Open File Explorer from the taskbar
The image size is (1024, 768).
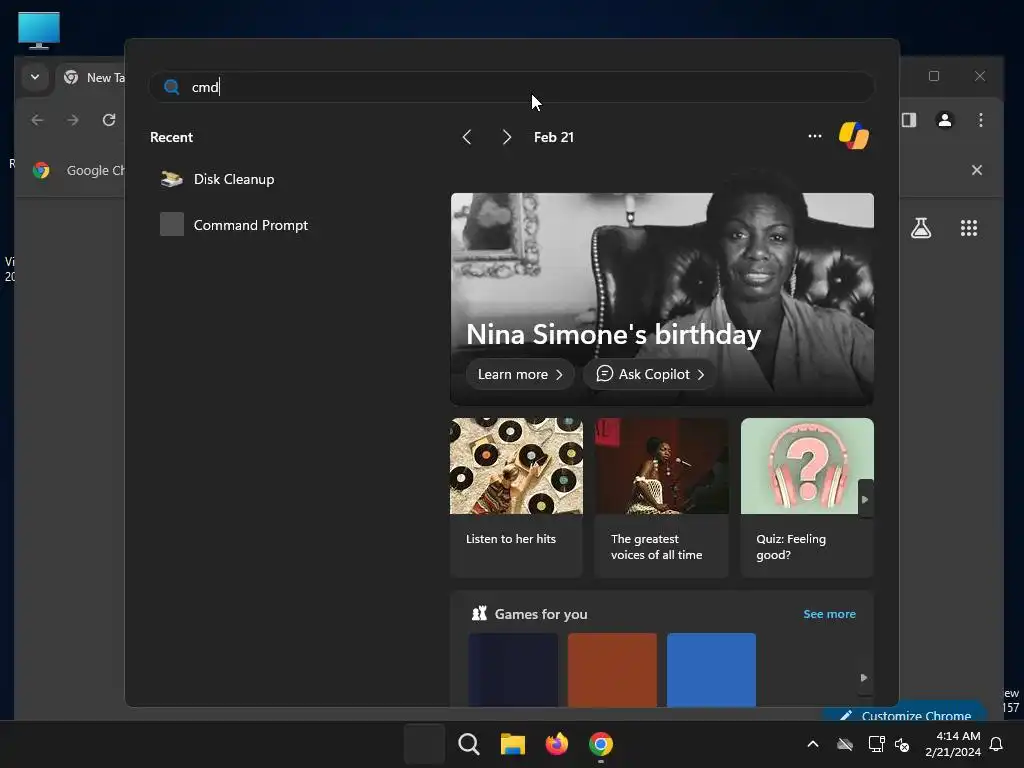513,744
